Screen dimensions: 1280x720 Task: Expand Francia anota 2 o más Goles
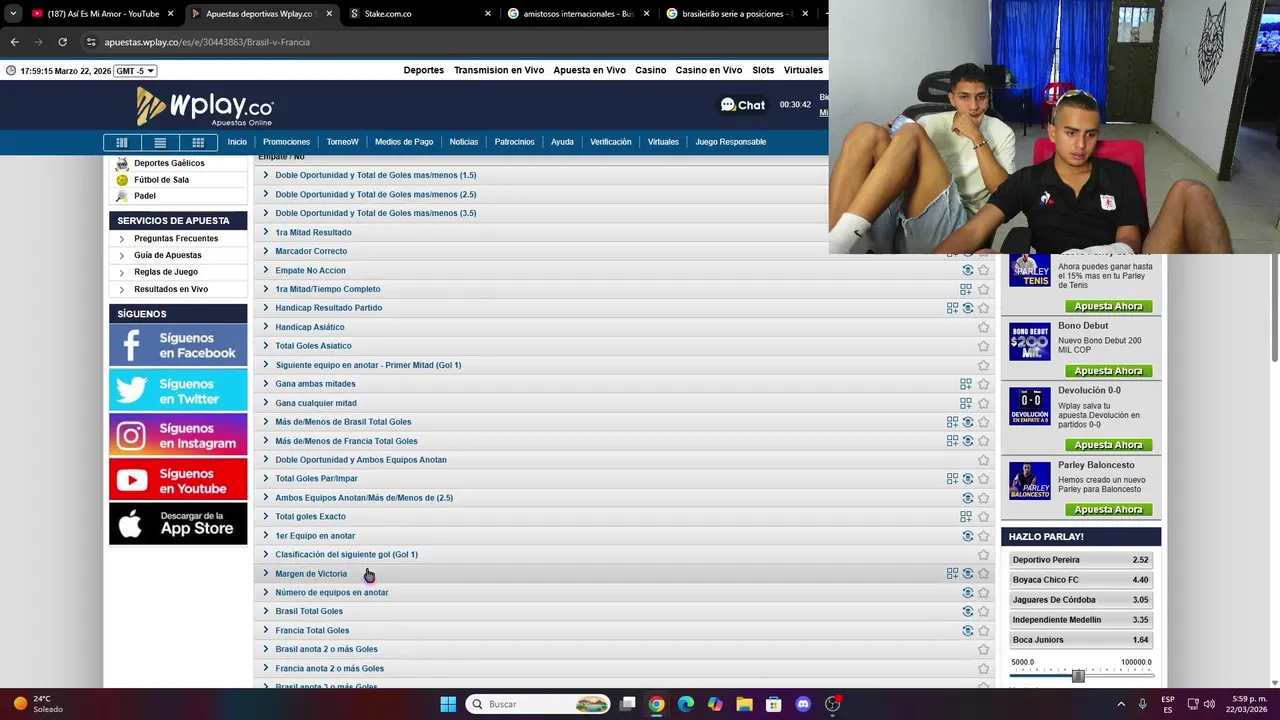tap(329, 669)
